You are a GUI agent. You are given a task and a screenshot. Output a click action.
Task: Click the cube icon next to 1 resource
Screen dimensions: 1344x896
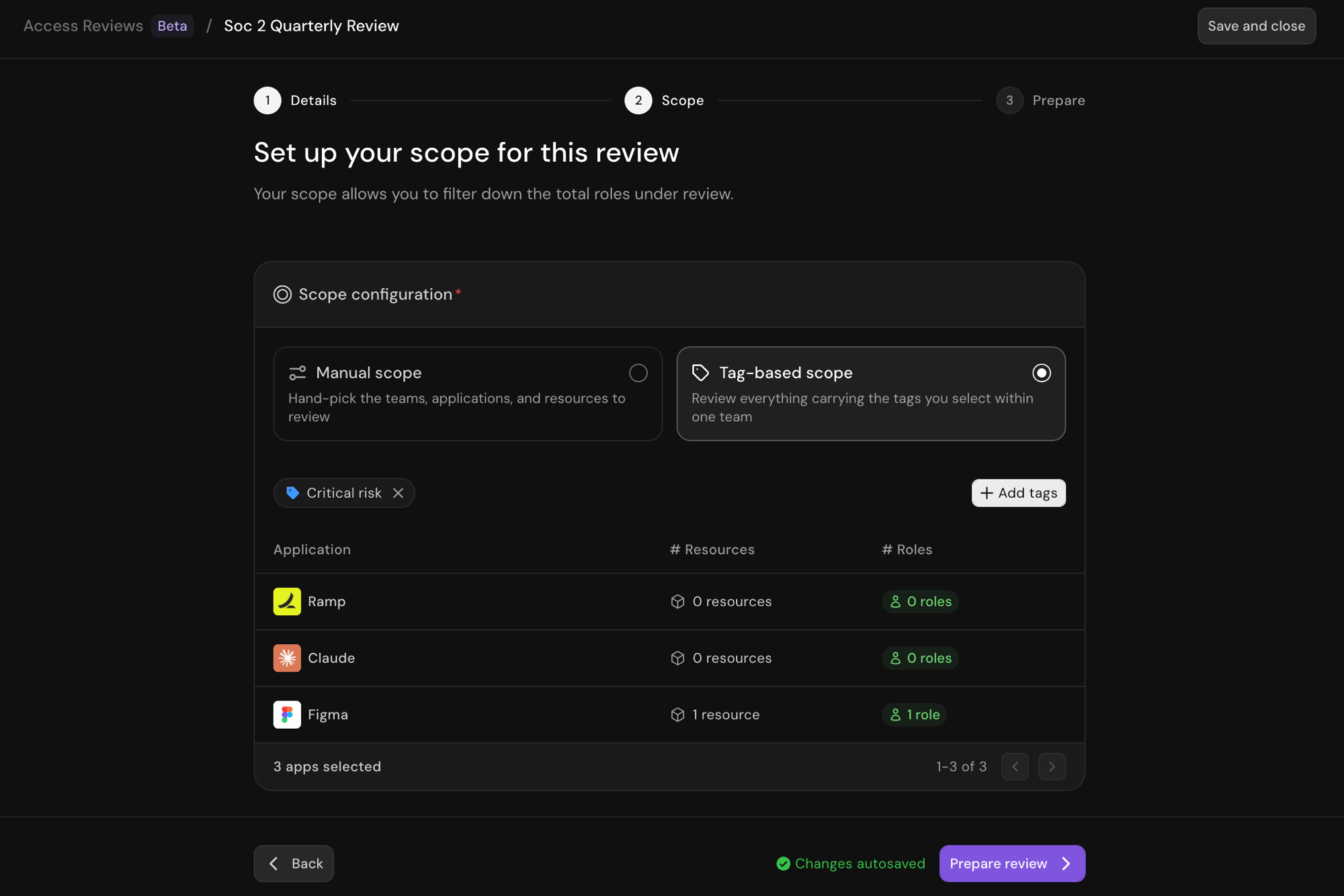click(x=677, y=714)
